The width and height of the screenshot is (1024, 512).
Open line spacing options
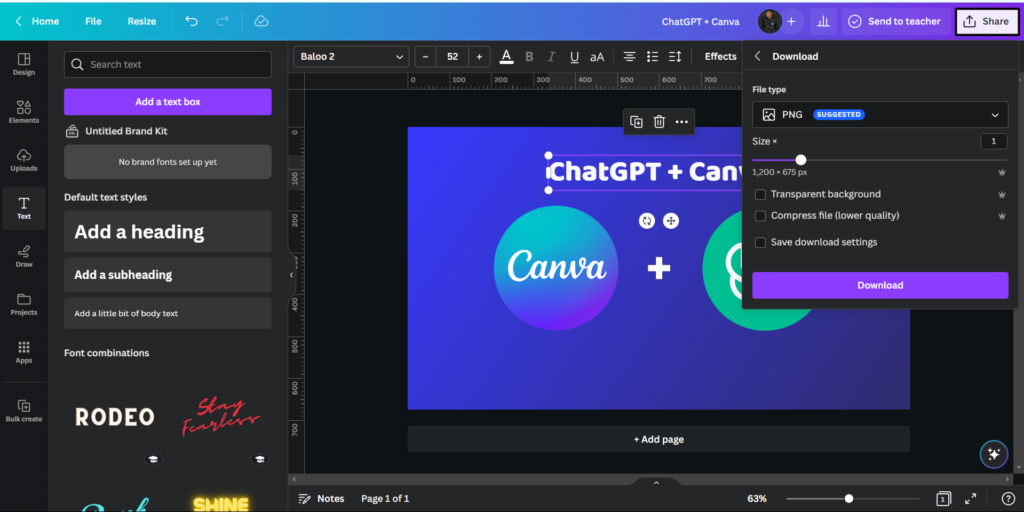coord(675,57)
